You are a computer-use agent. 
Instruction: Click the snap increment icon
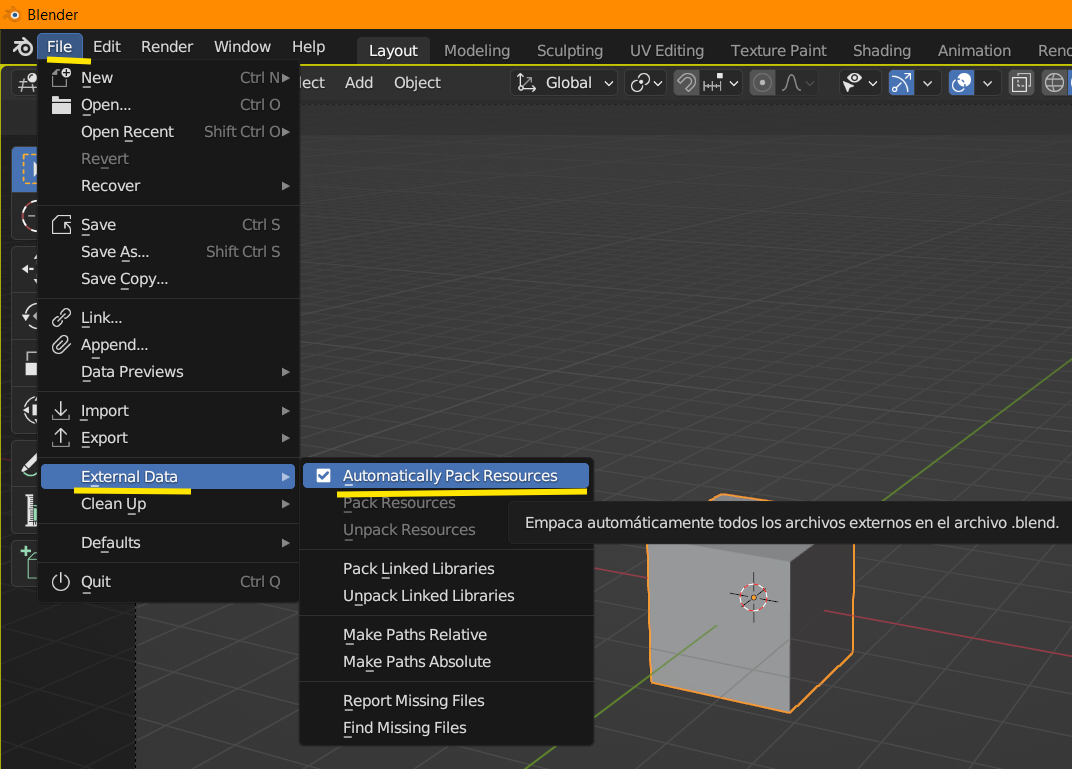pos(713,83)
